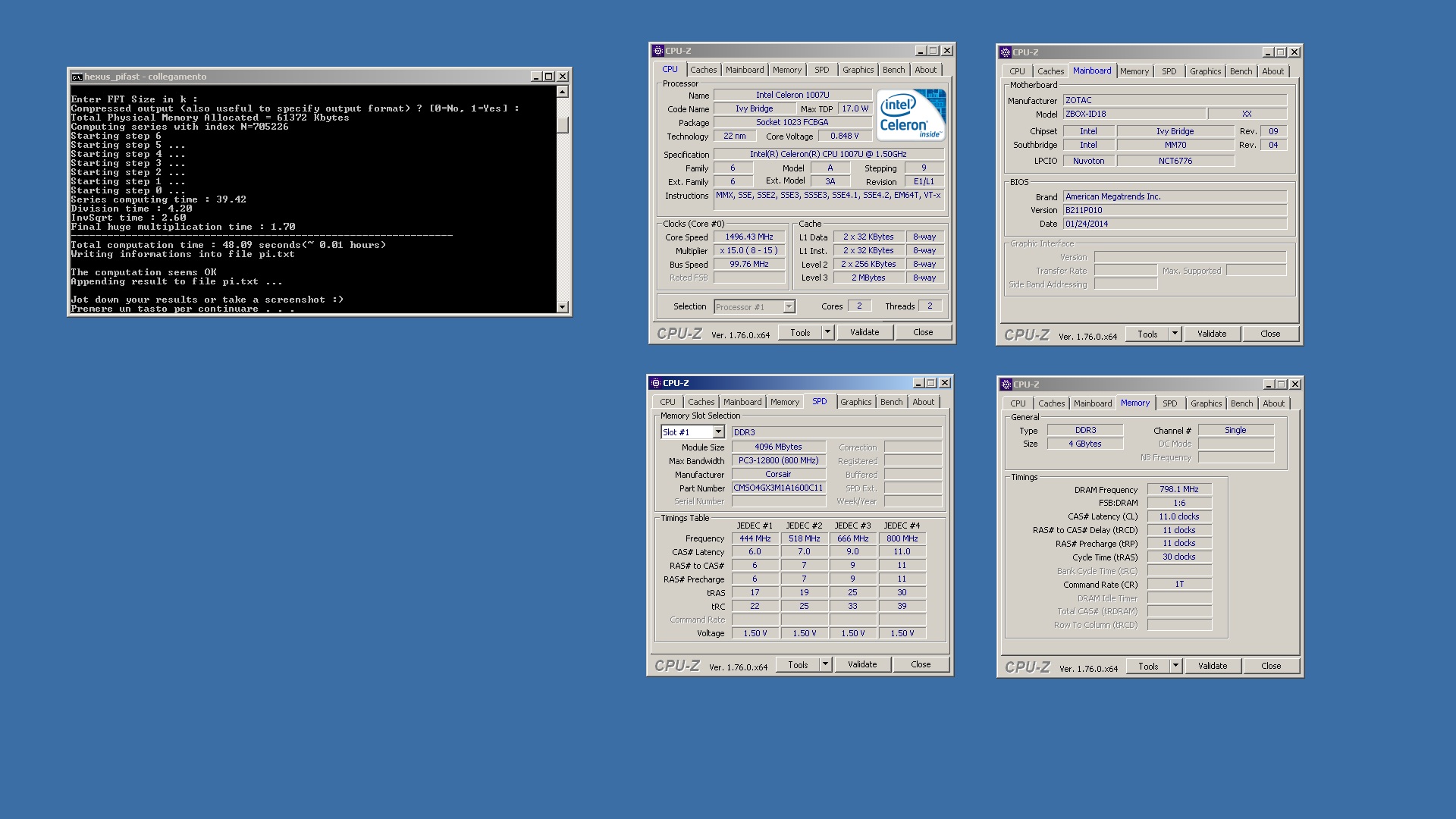The height and width of the screenshot is (819, 1456).
Task: Click the BIOS version B211P010 field
Action: [1175, 210]
